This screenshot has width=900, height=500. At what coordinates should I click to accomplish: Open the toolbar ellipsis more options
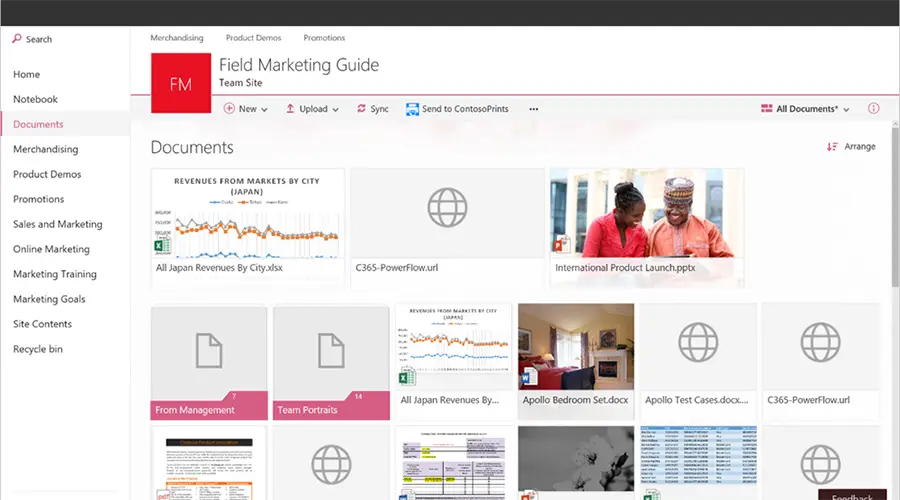point(533,109)
